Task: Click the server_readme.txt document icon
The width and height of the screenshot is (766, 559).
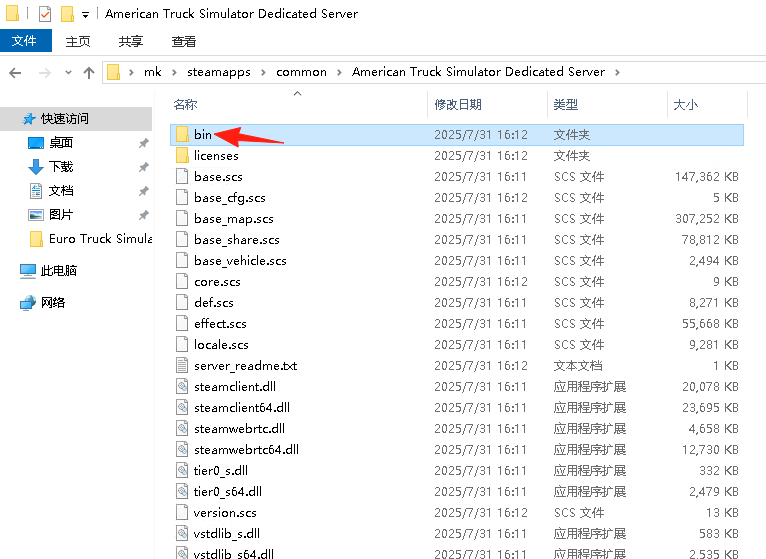Action: (182, 366)
